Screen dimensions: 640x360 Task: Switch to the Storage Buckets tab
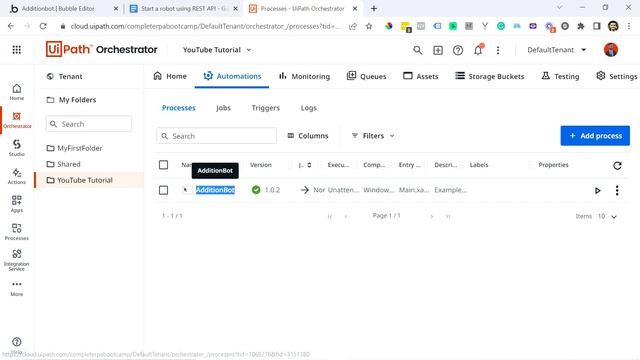[x=489, y=76]
